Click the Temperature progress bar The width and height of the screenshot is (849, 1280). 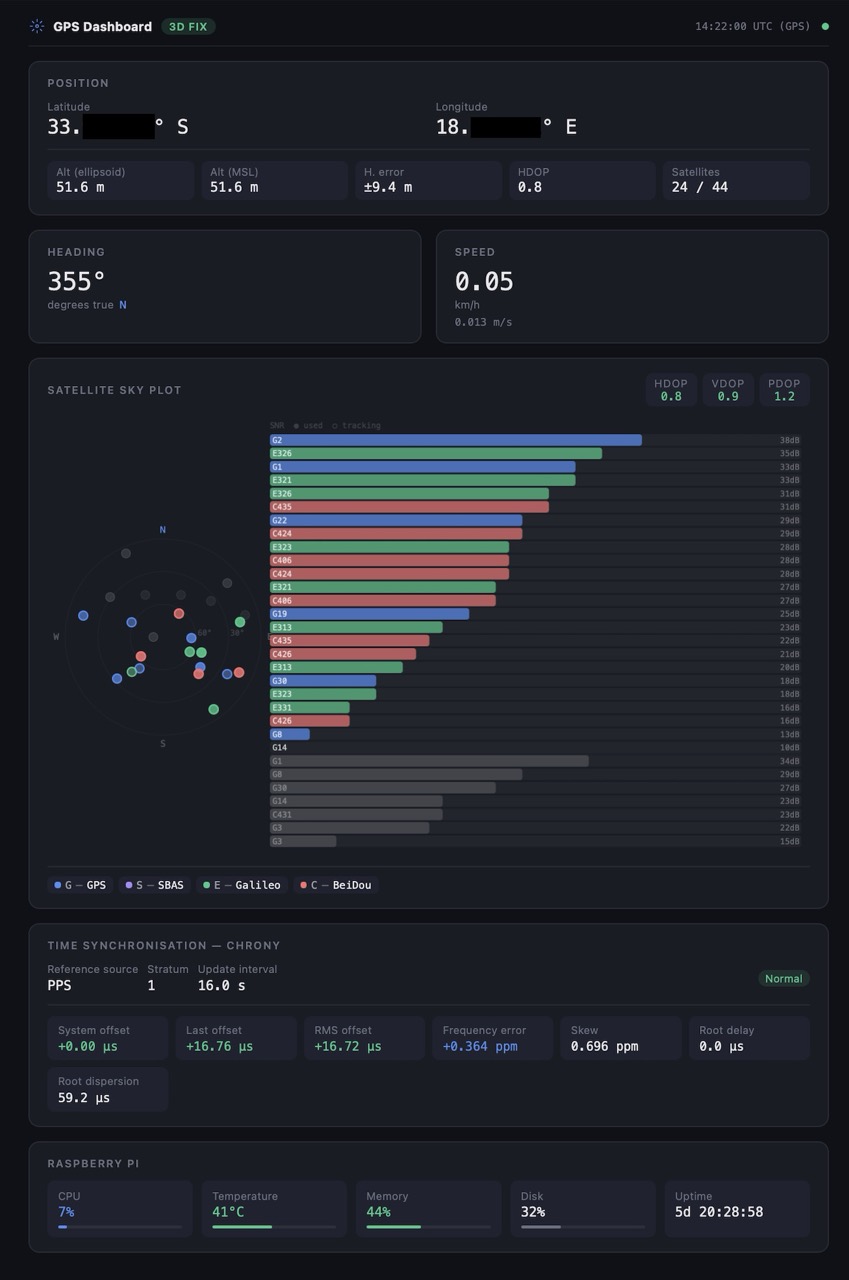point(274,1227)
